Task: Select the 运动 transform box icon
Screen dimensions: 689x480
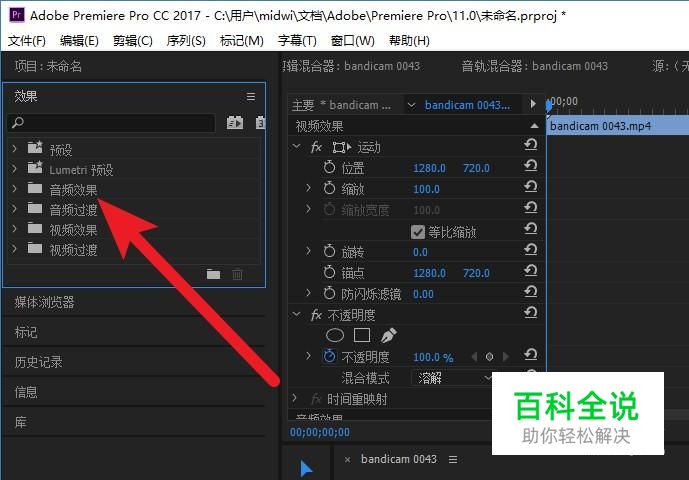Action: [342, 147]
